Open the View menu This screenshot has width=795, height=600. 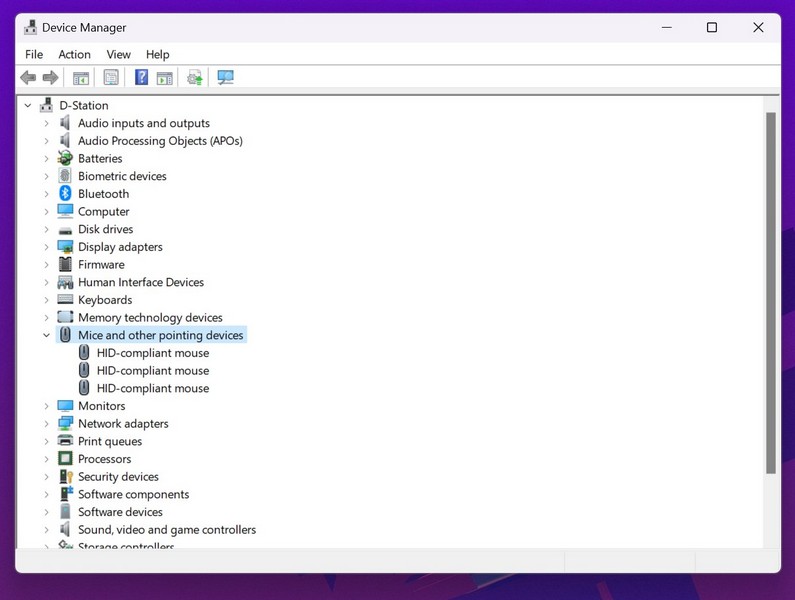point(118,55)
